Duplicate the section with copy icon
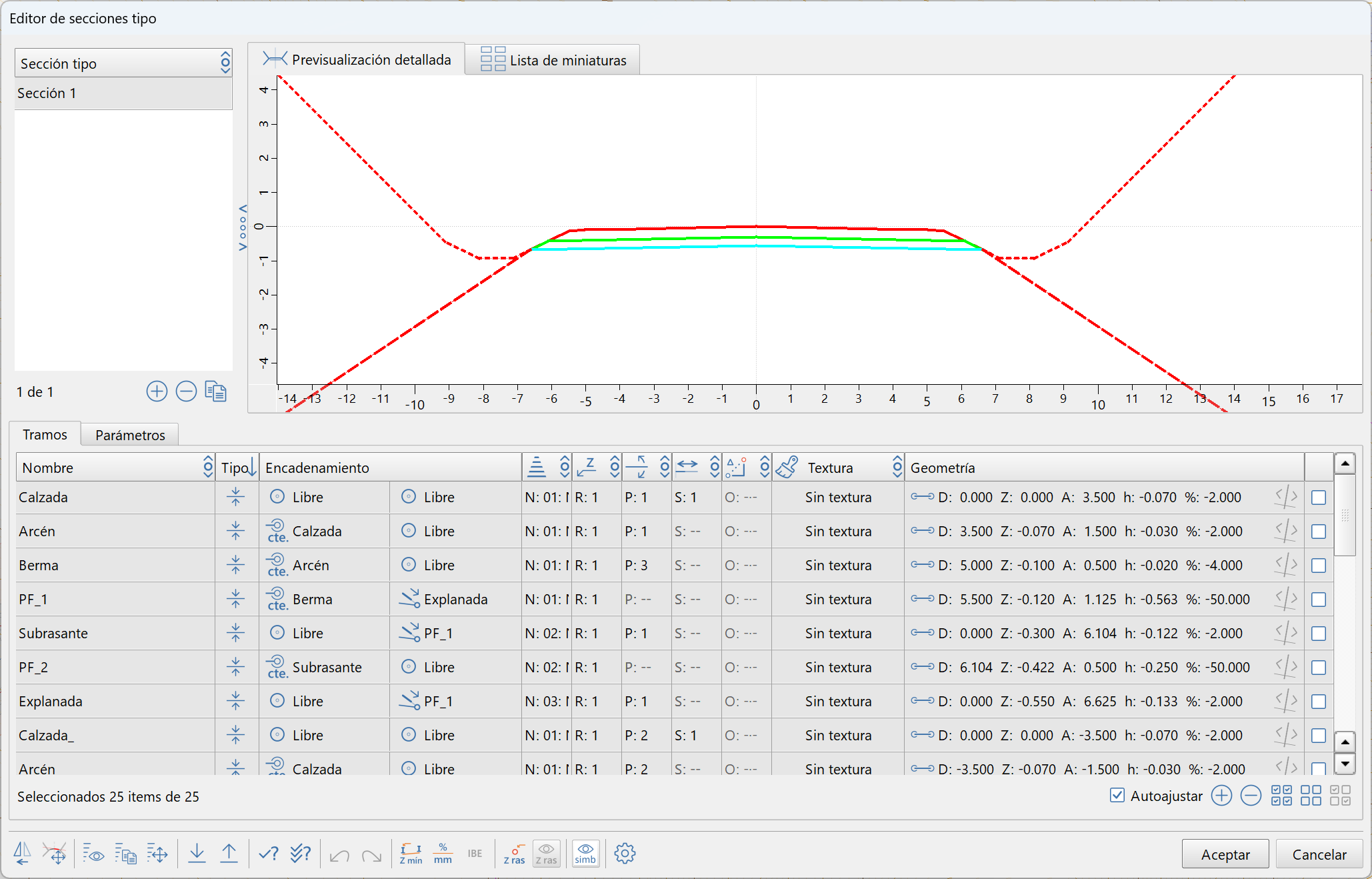Screen dimensions: 1372x879 [215, 391]
